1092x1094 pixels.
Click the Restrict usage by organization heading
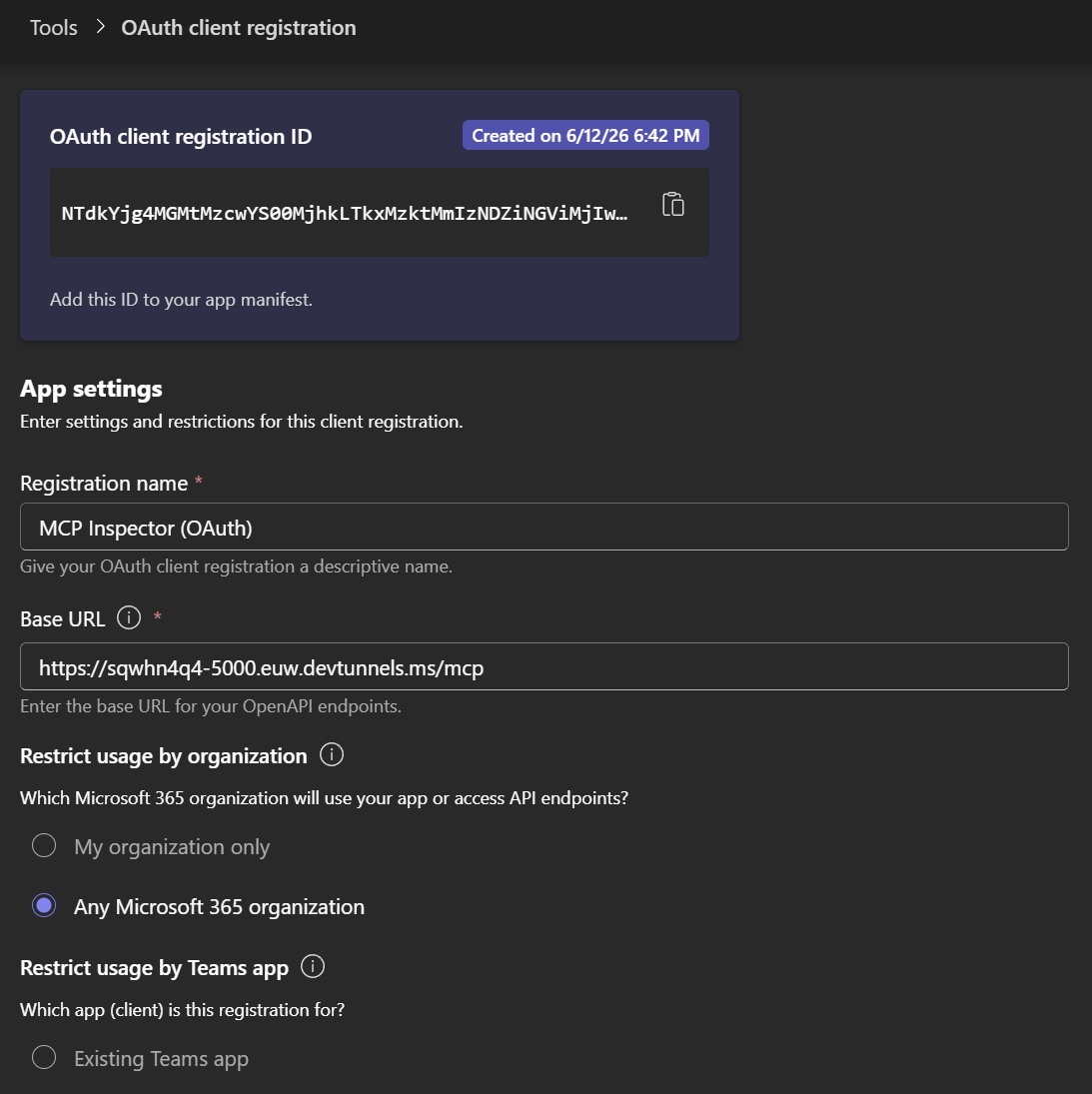164,756
